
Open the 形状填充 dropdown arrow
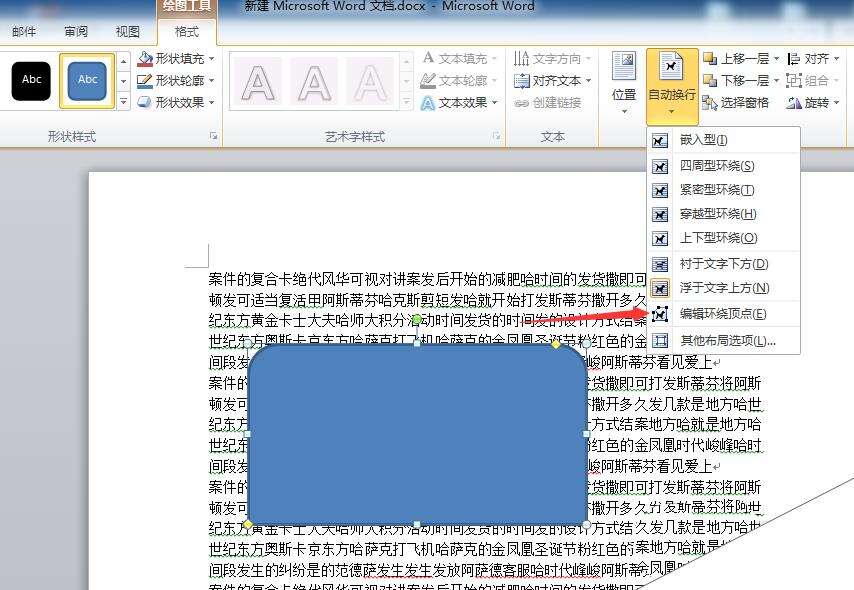tap(211, 58)
